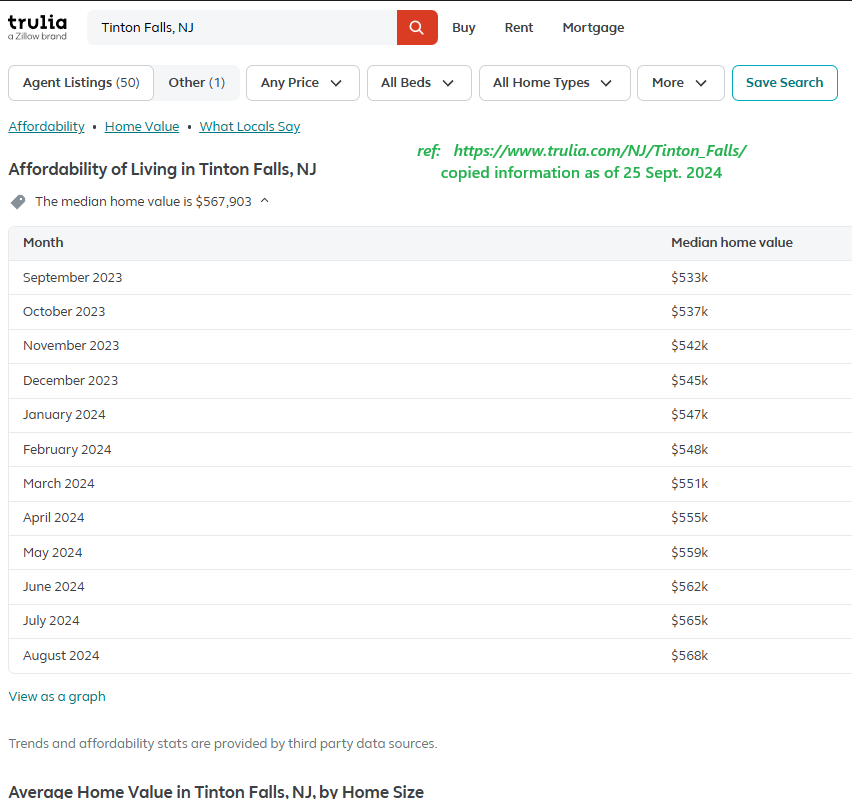852x799 pixels.
Task: Switch to the Other (1) tab
Action: point(197,83)
